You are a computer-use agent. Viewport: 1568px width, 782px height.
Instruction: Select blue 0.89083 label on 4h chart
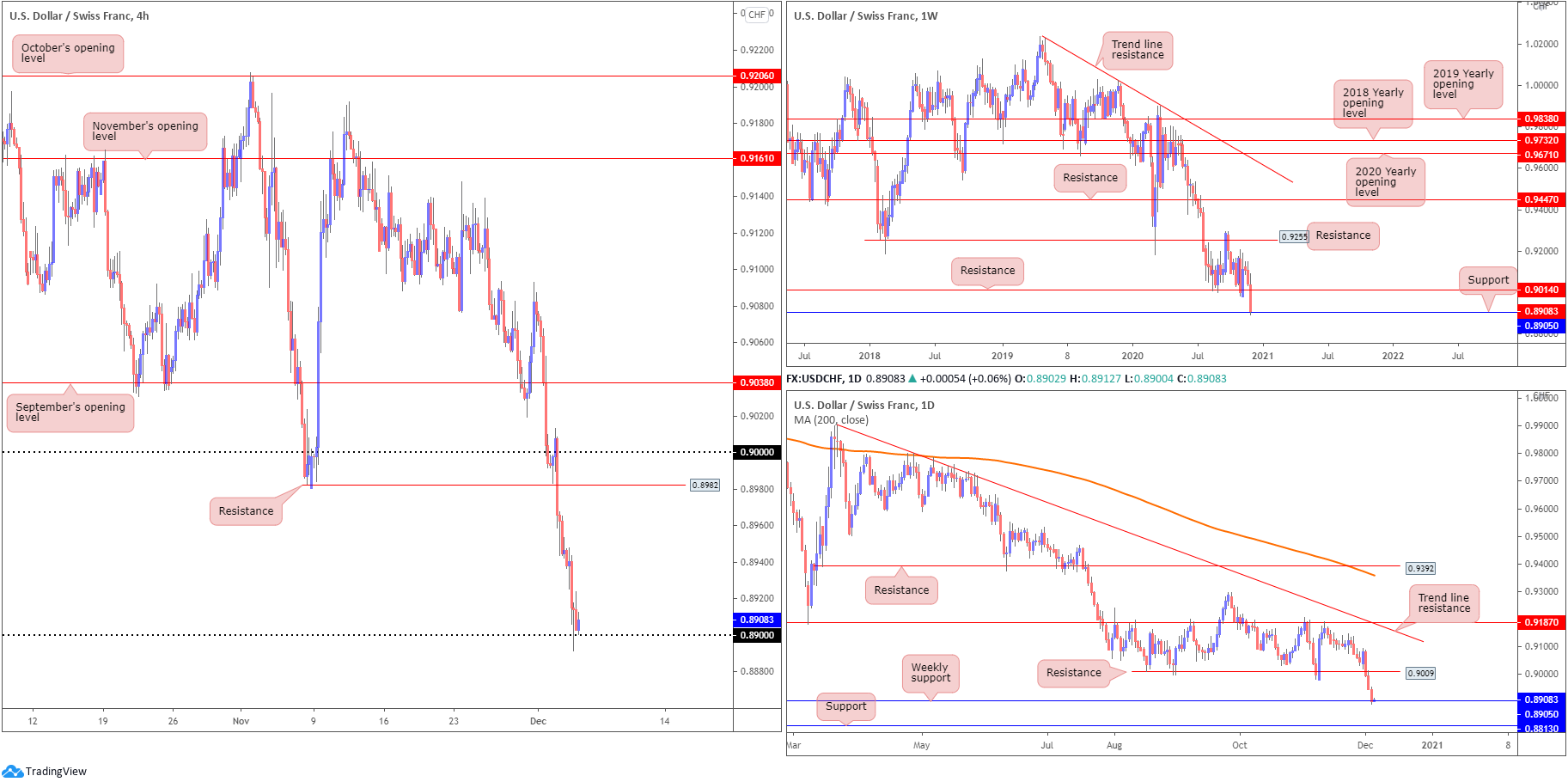757,620
